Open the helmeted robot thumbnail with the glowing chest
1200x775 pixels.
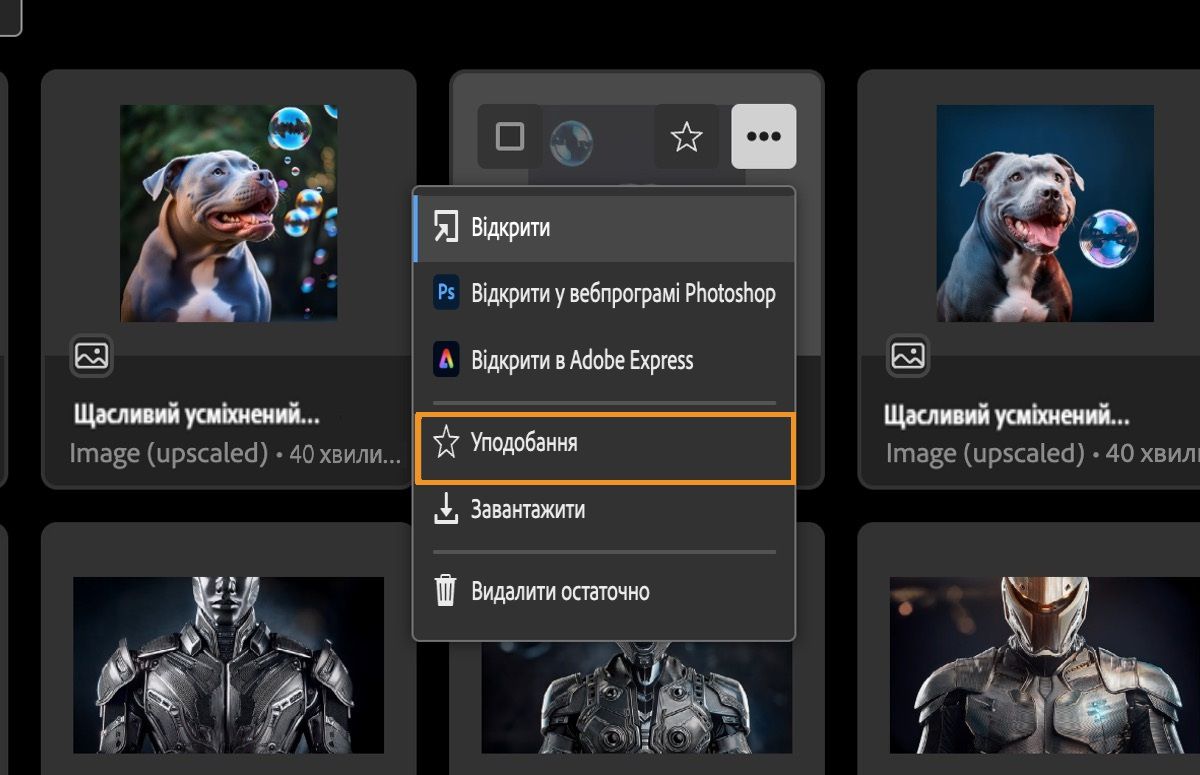click(x=1045, y=665)
